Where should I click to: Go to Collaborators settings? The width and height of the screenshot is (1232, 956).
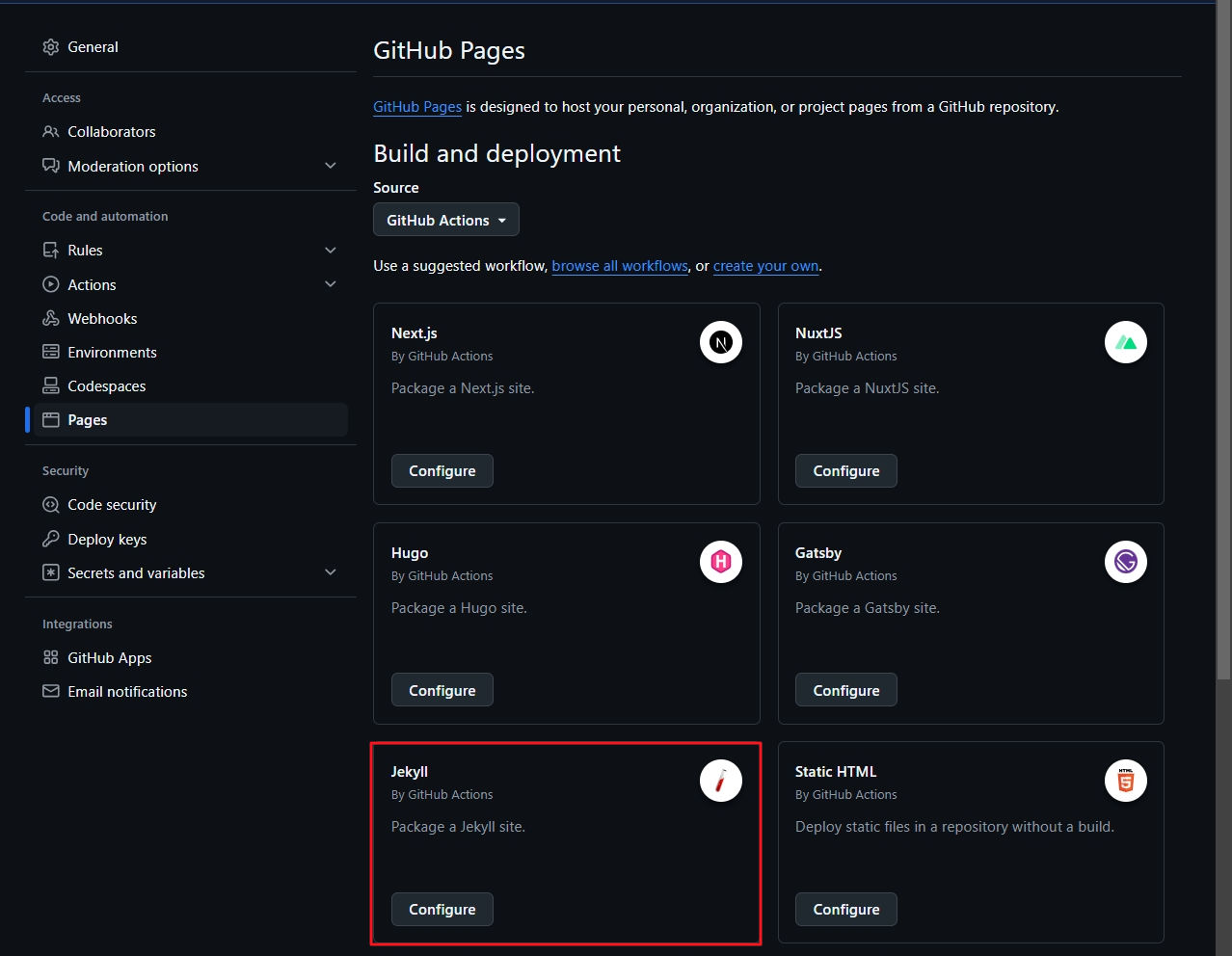click(191, 132)
